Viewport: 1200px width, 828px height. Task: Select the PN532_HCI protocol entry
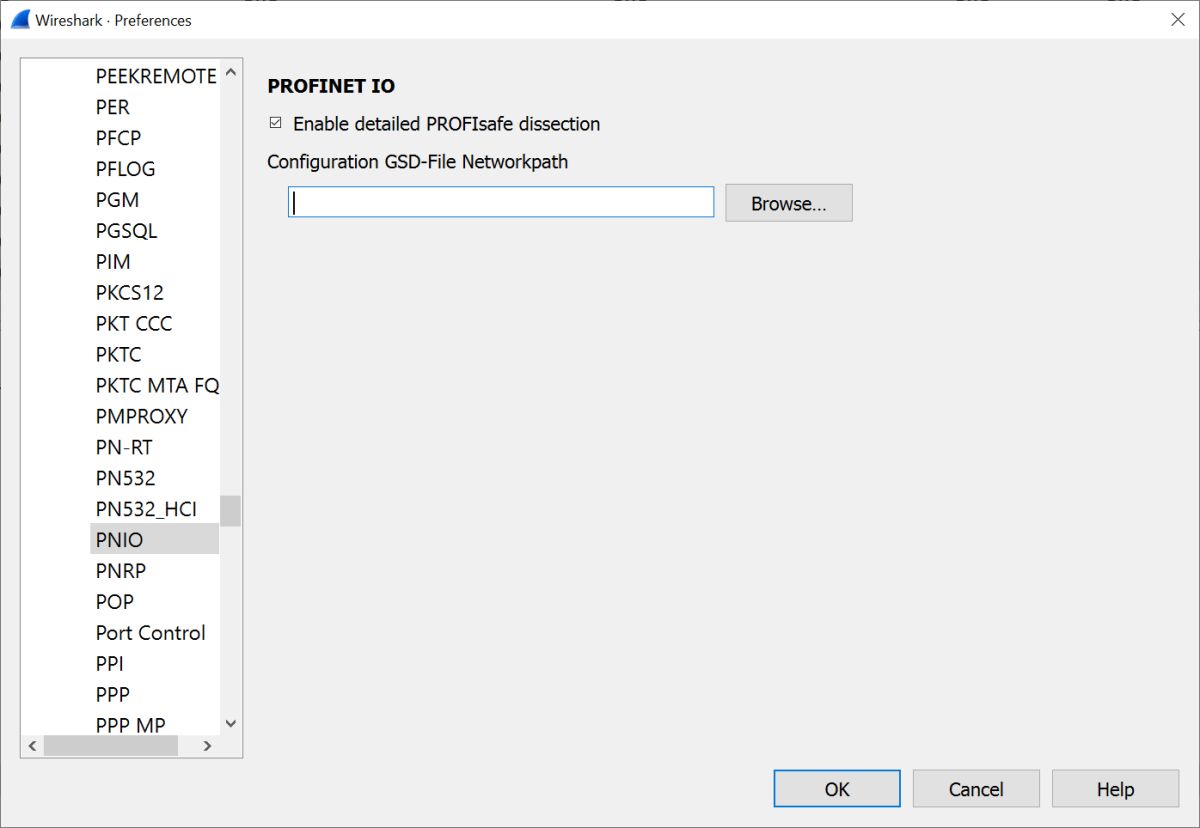click(x=146, y=510)
